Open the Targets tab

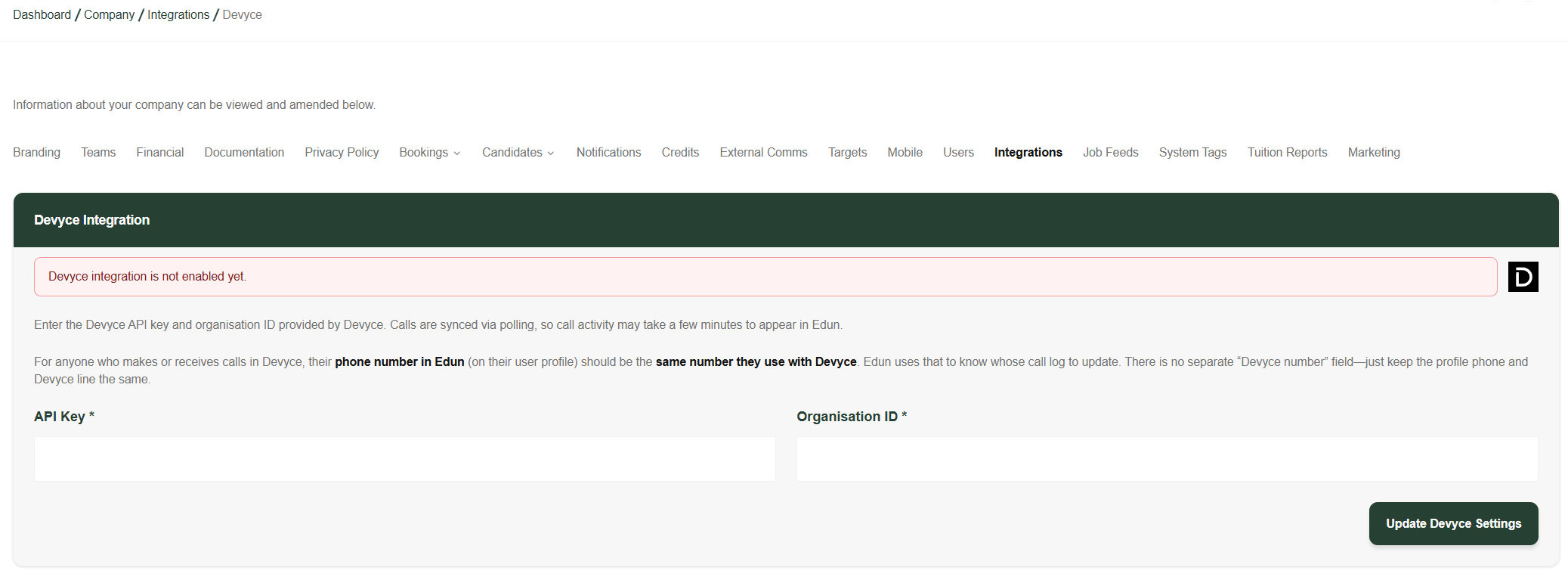(x=847, y=153)
